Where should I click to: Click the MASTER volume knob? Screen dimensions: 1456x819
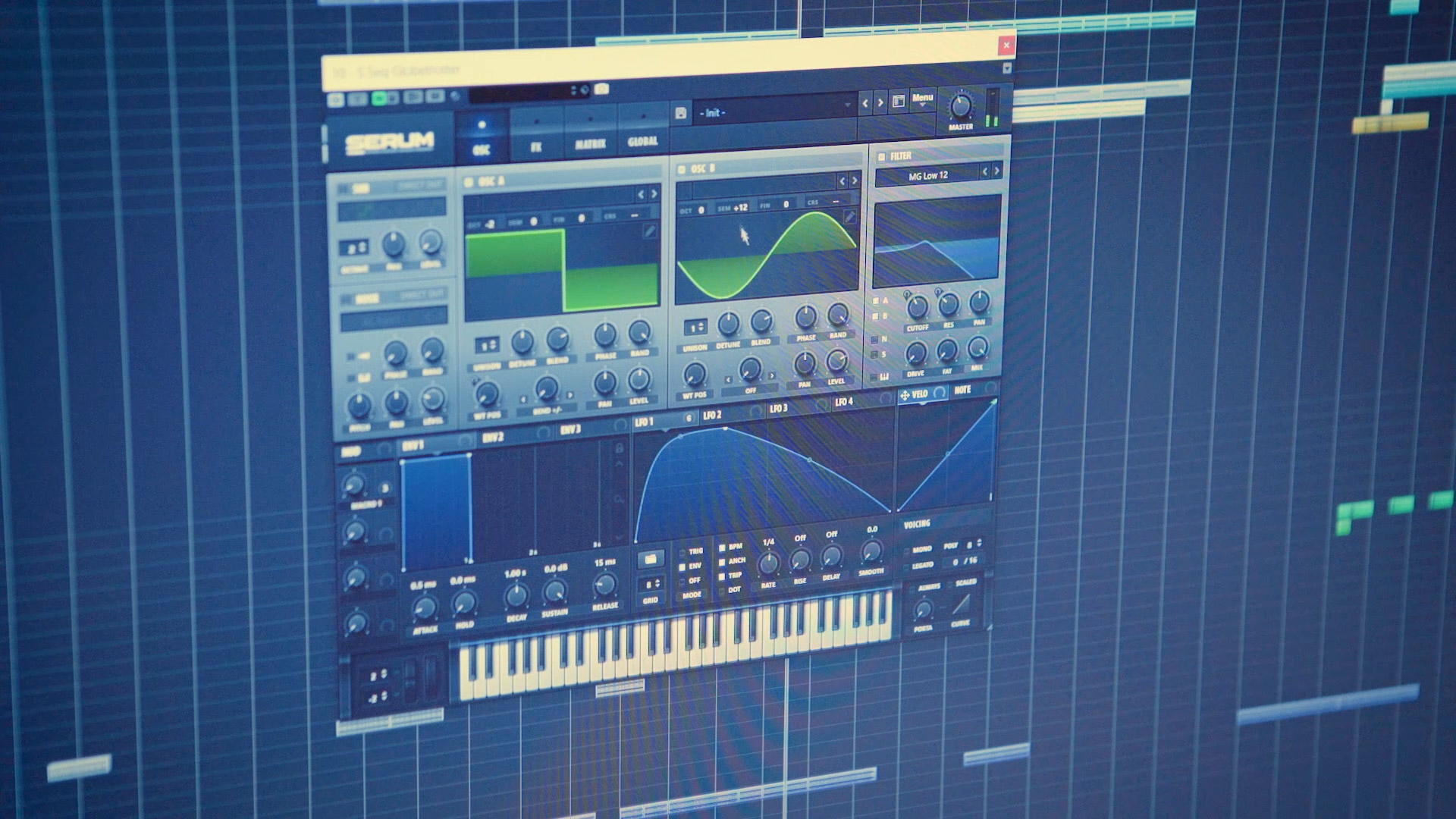961,106
